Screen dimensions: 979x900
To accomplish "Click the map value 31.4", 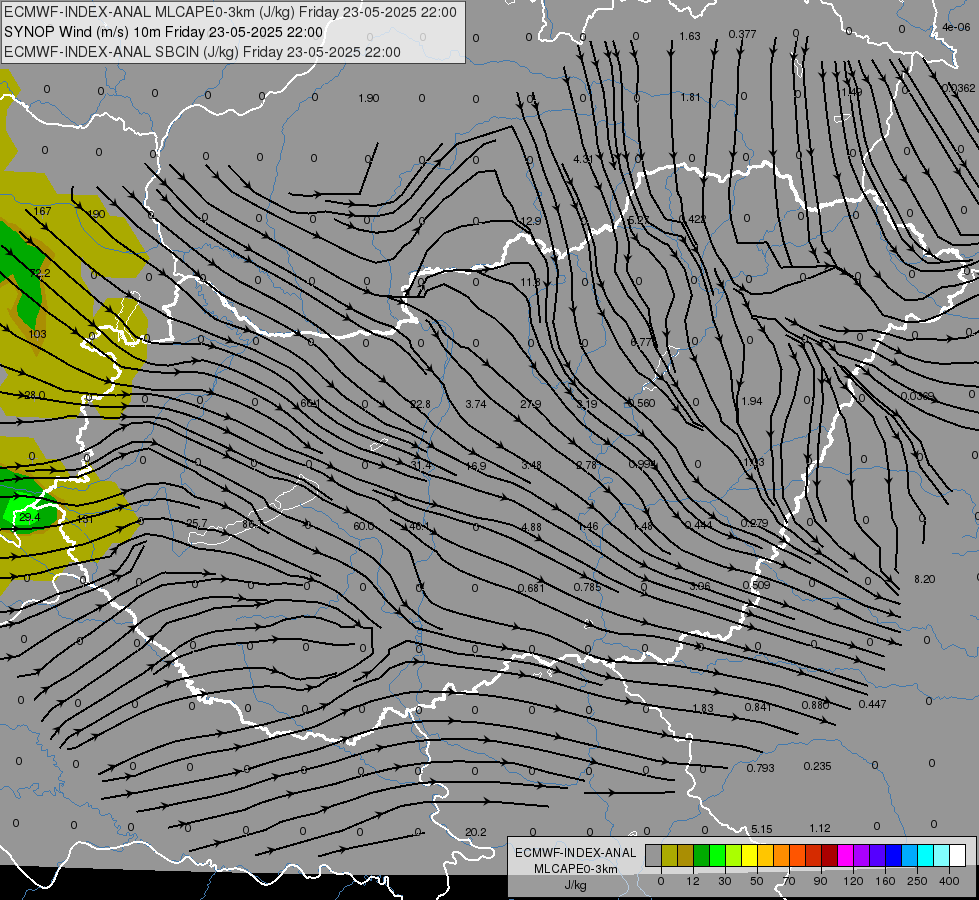I will pyautogui.click(x=421, y=465).
